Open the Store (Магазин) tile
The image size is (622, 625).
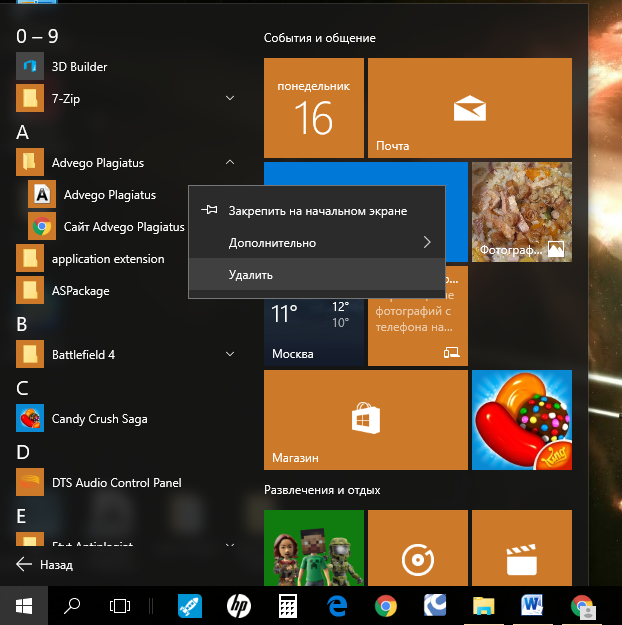pyautogui.click(x=365, y=420)
